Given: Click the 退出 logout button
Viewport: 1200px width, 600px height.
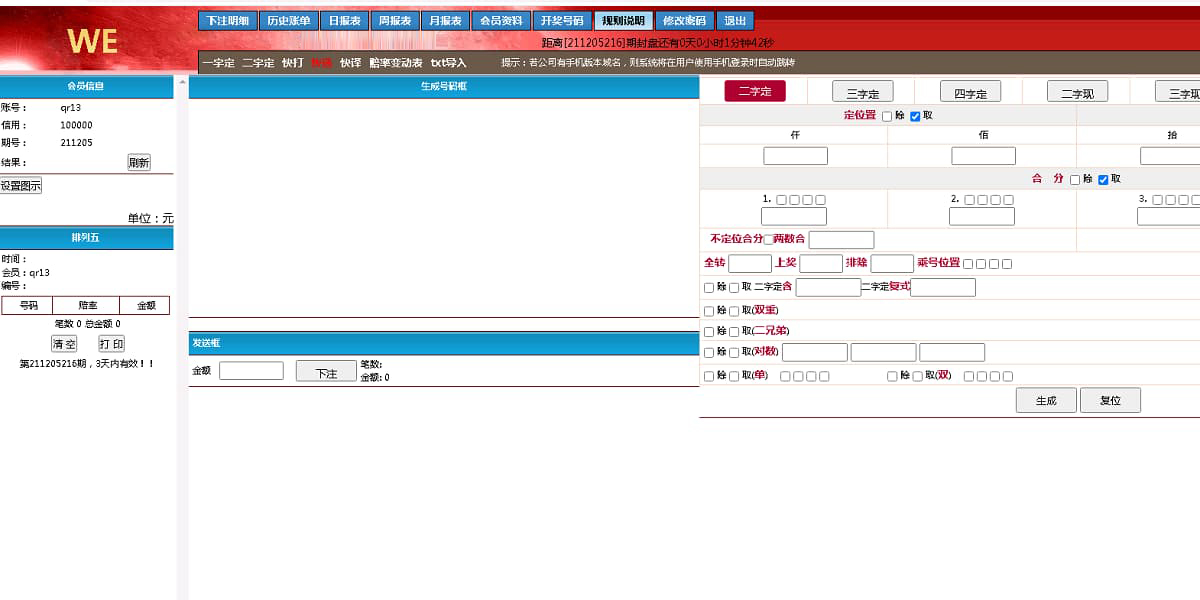Looking at the screenshot, I should click(x=735, y=21).
